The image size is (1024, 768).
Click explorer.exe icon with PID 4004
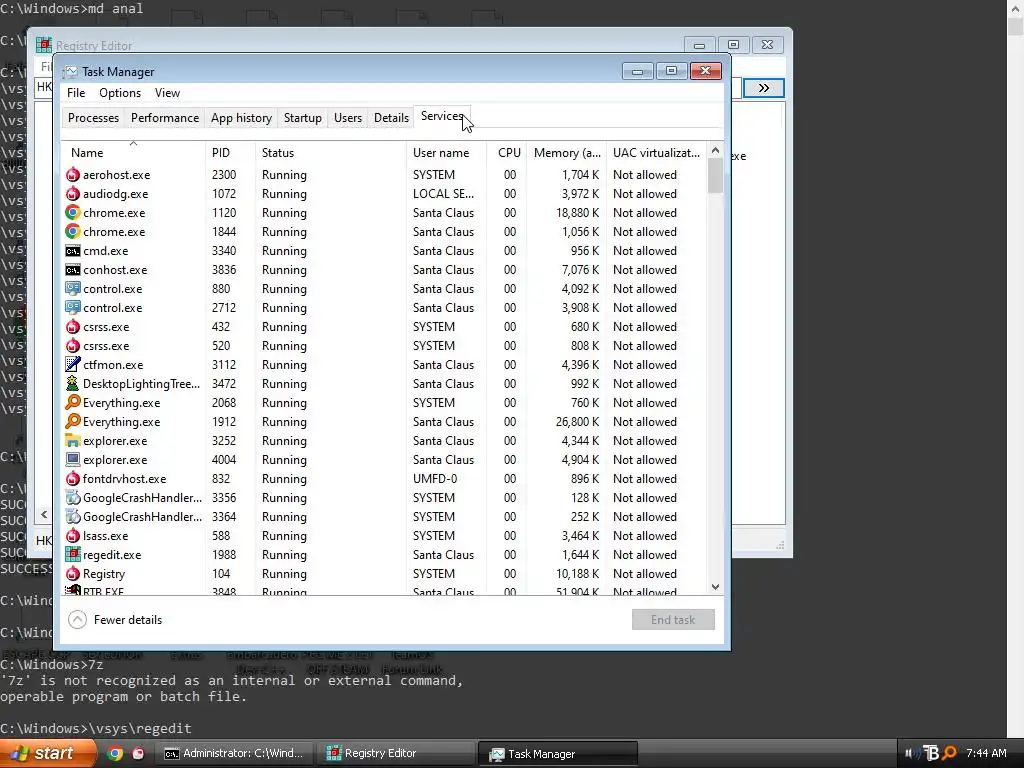pos(72,460)
